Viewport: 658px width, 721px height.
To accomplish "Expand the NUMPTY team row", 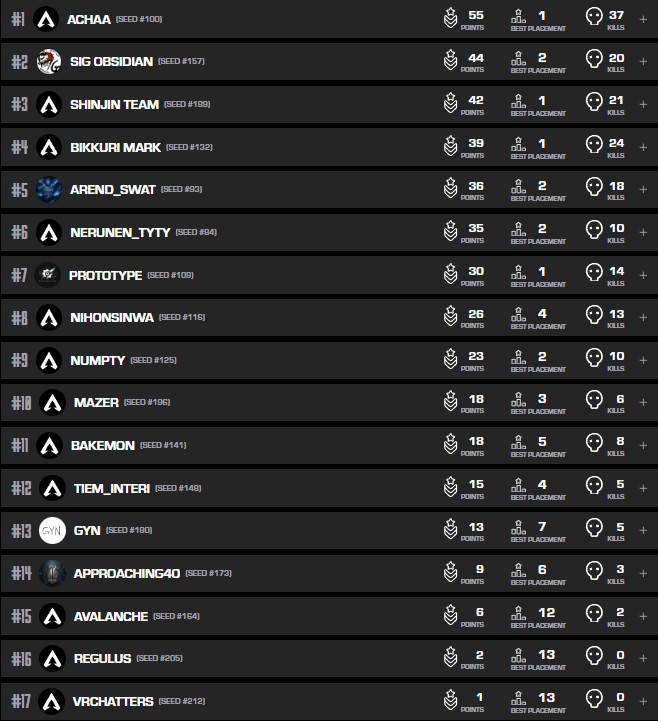I will pos(643,360).
